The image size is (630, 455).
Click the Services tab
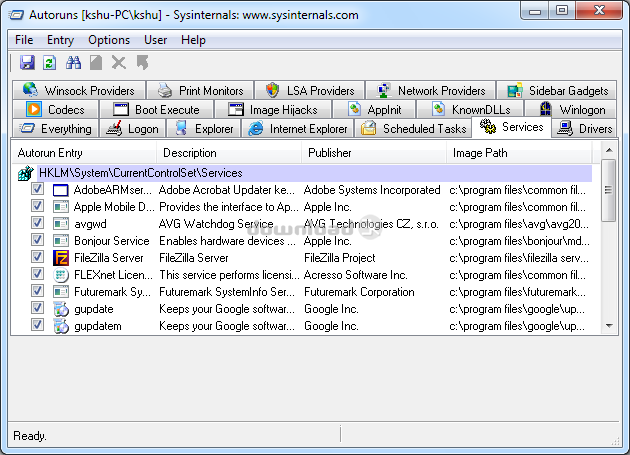tap(511, 127)
